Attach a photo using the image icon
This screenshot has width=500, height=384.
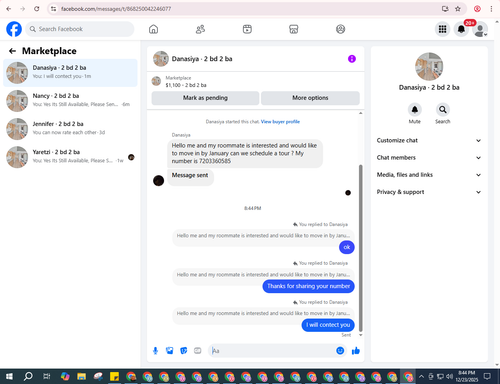(170, 351)
